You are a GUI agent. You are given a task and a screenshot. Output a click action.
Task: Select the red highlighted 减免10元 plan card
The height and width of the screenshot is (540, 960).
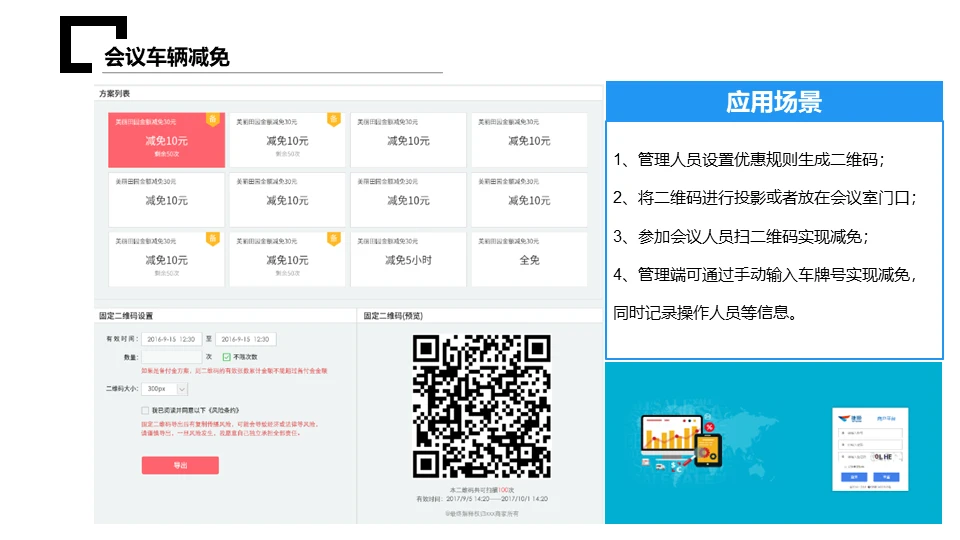(167, 140)
